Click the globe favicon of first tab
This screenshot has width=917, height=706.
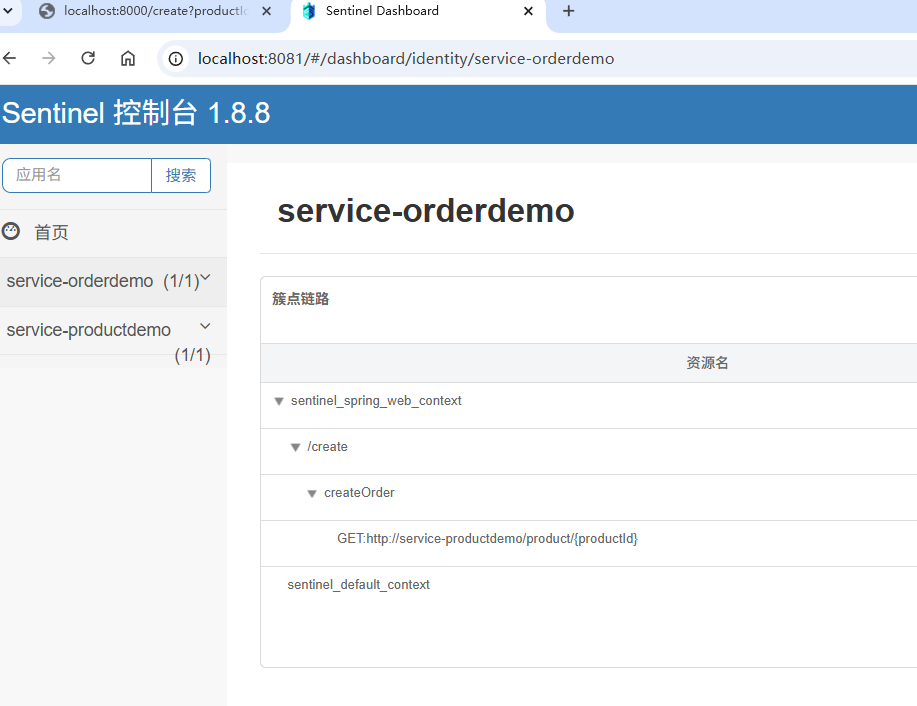click(47, 11)
